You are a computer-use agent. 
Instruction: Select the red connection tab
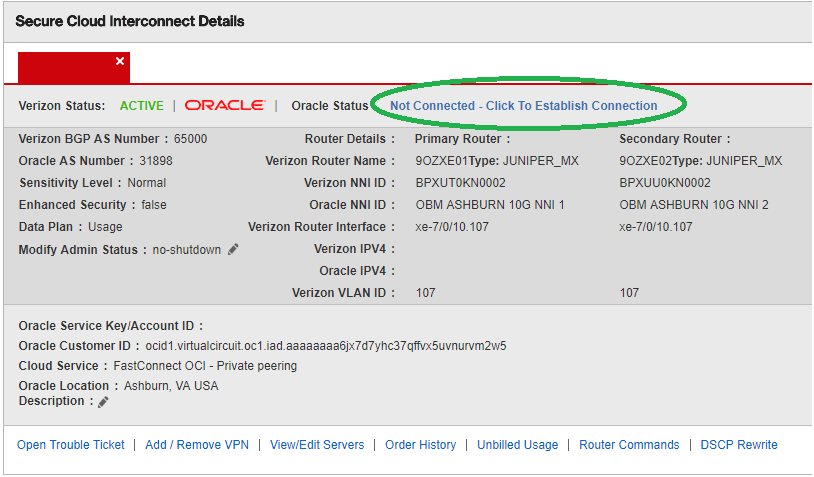click(x=67, y=67)
